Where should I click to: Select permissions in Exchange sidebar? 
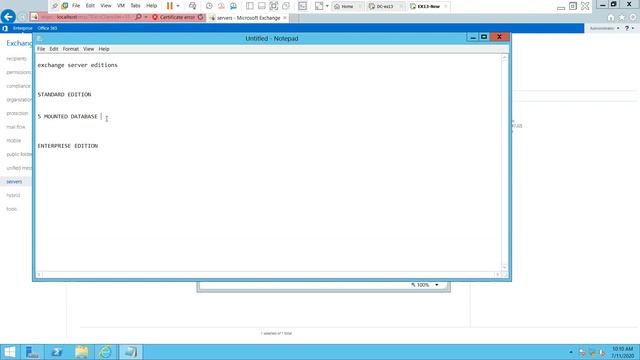(x=19, y=72)
